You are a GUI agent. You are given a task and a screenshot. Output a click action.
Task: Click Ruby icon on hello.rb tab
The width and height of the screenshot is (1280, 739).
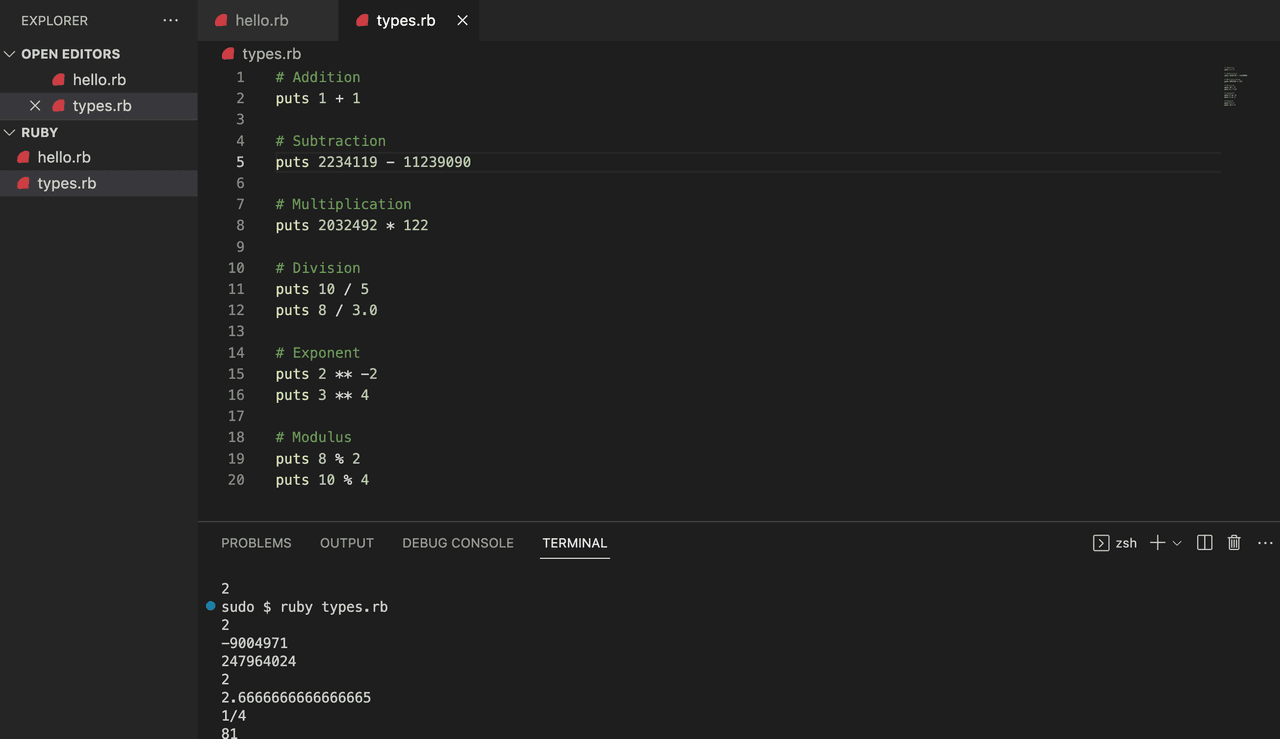[x=221, y=20]
